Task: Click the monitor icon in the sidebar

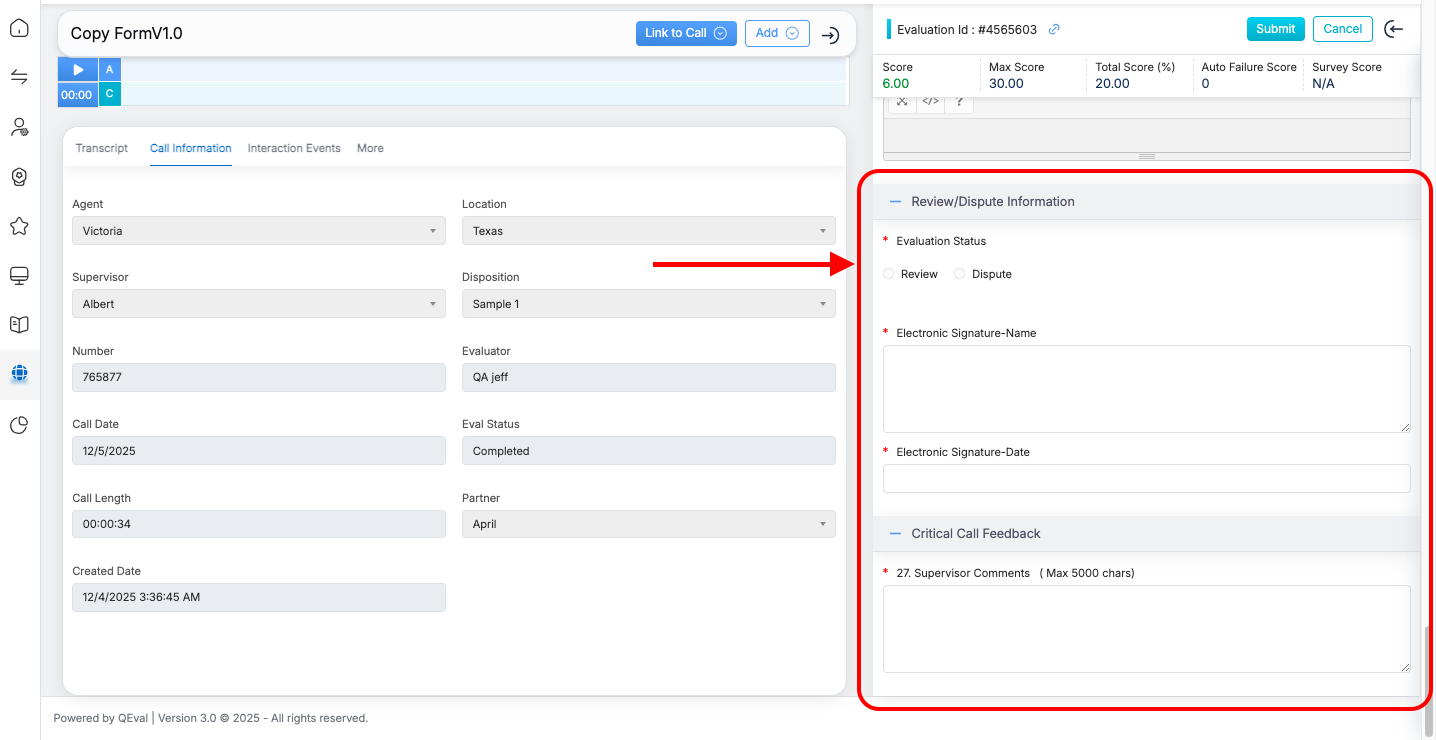Action: (19, 275)
